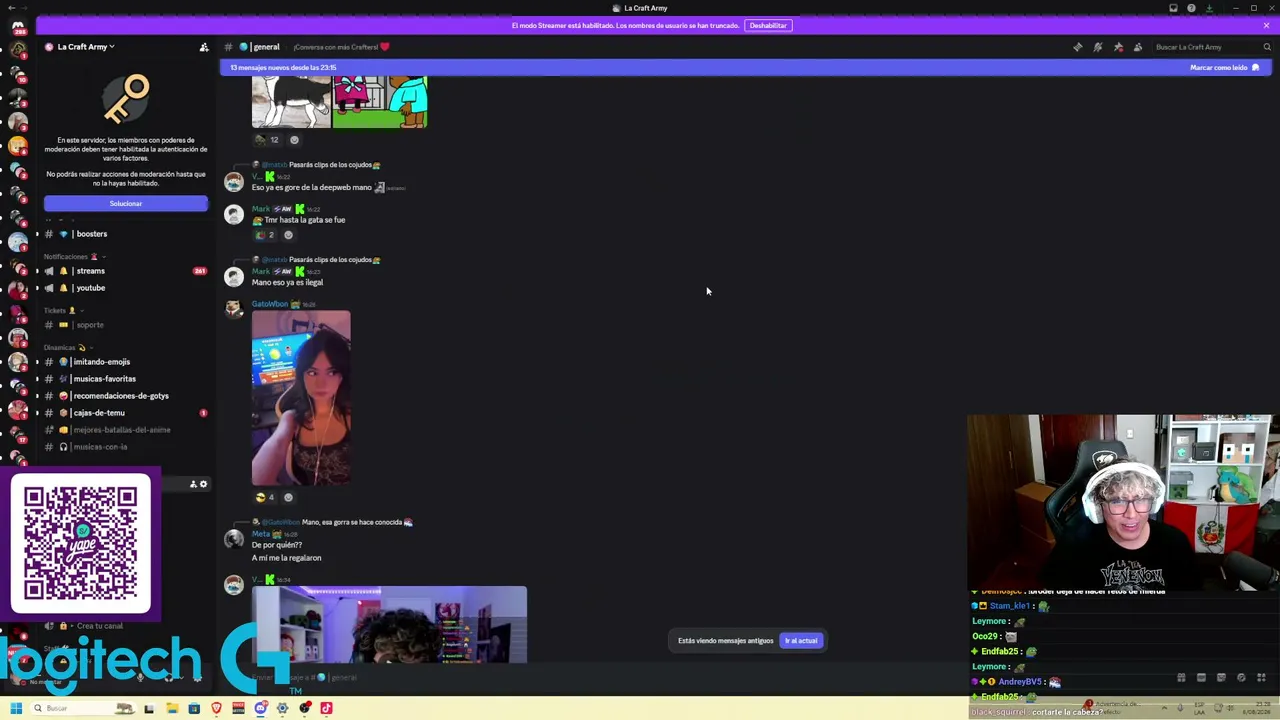This screenshot has height=720, width=1280.
Task: Toggle the reaction with count 2 on Mark's message
Action: pos(265,235)
